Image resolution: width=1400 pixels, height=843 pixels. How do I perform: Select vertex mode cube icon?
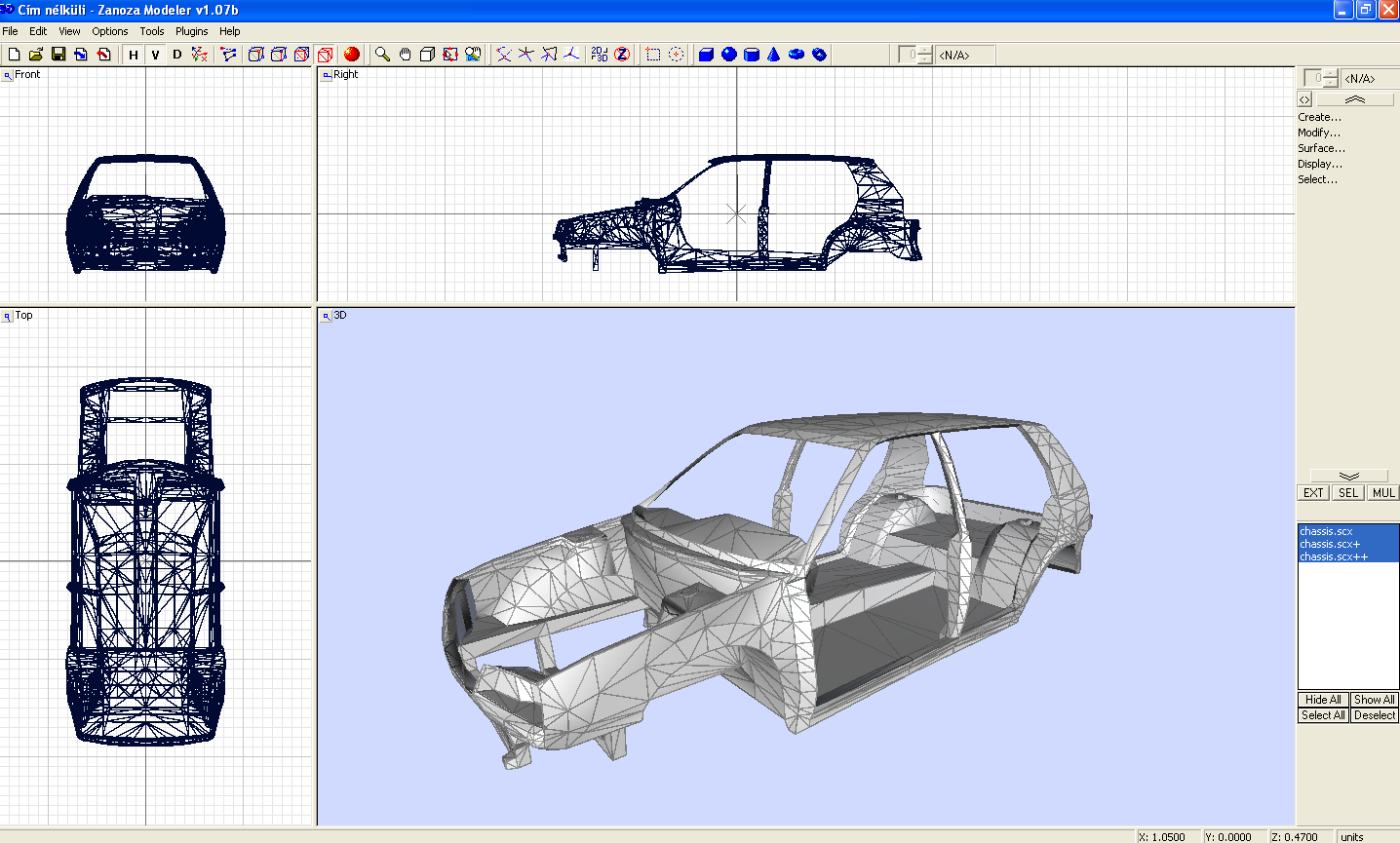coord(256,55)
